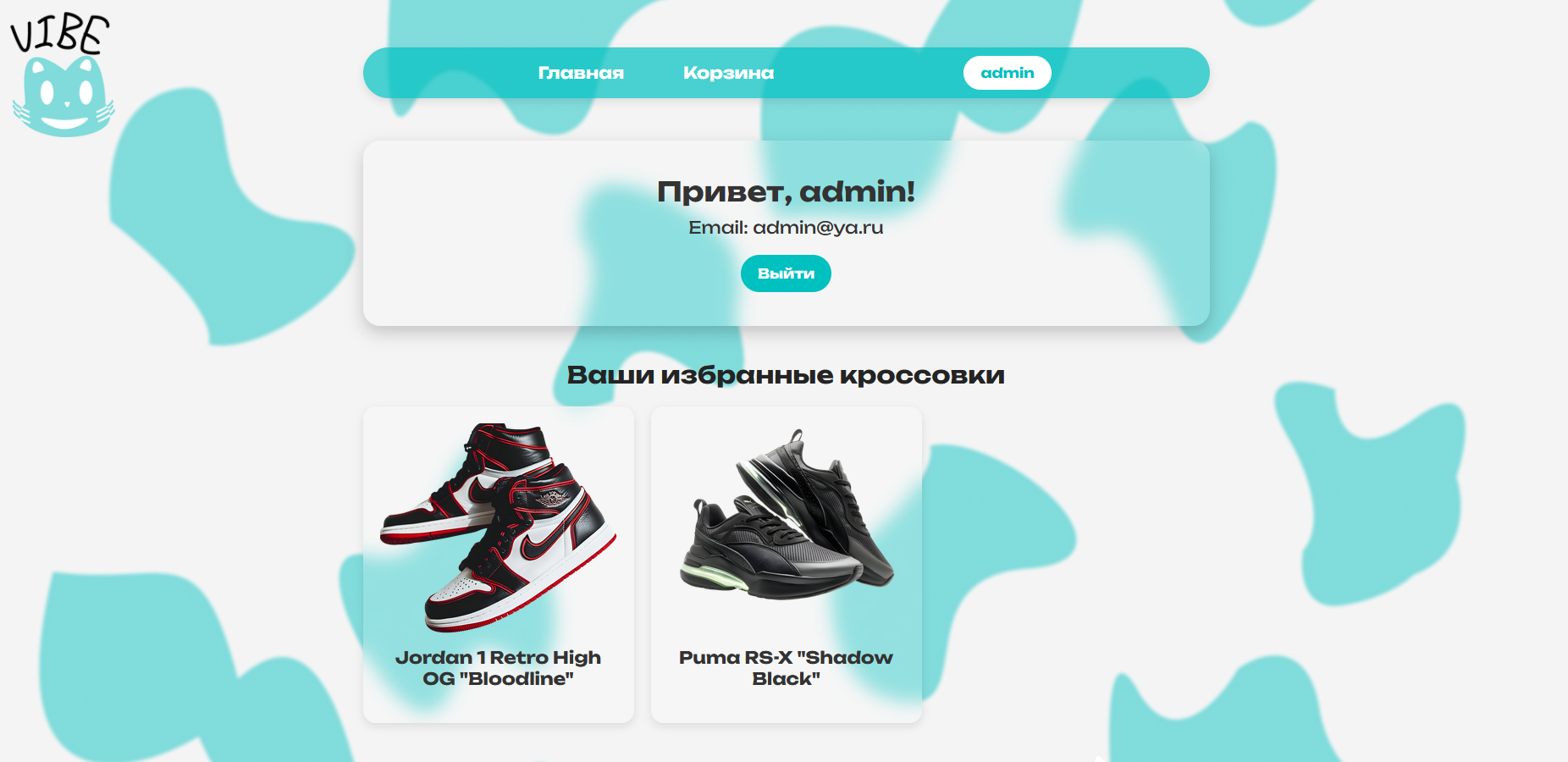Screen dimensions: 1568x762
Task: Click the VIBE handwritten text in logo
Action: pyautogui.click(x=59, y=34)
